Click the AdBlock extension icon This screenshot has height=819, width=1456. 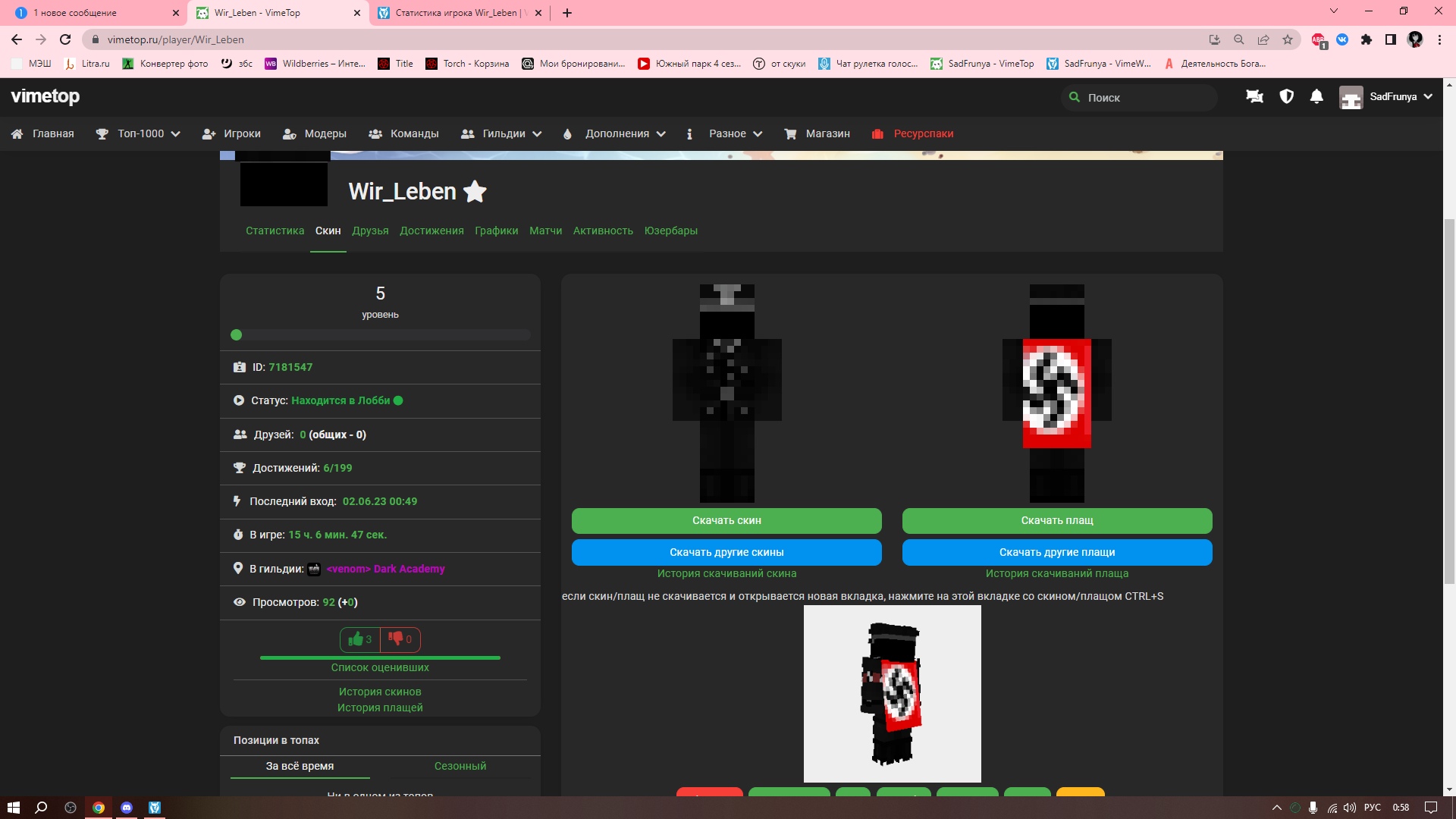pyautogui.click(x=1319, y=39)
